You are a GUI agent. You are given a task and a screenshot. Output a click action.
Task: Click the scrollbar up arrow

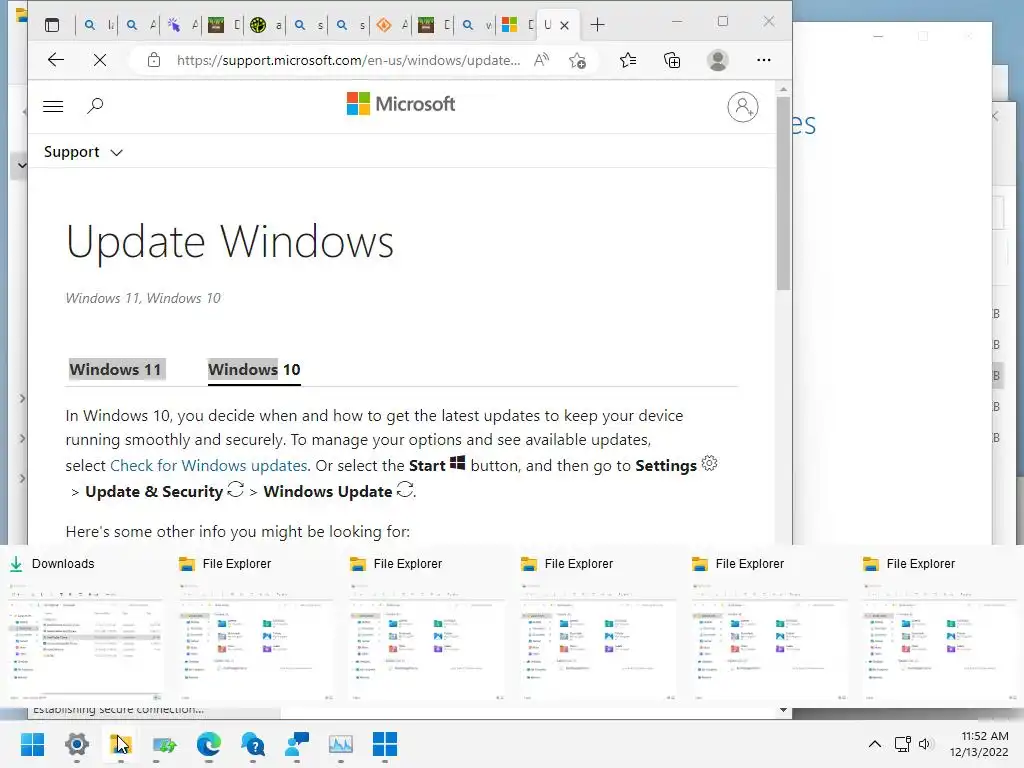[x=783, y=89]
